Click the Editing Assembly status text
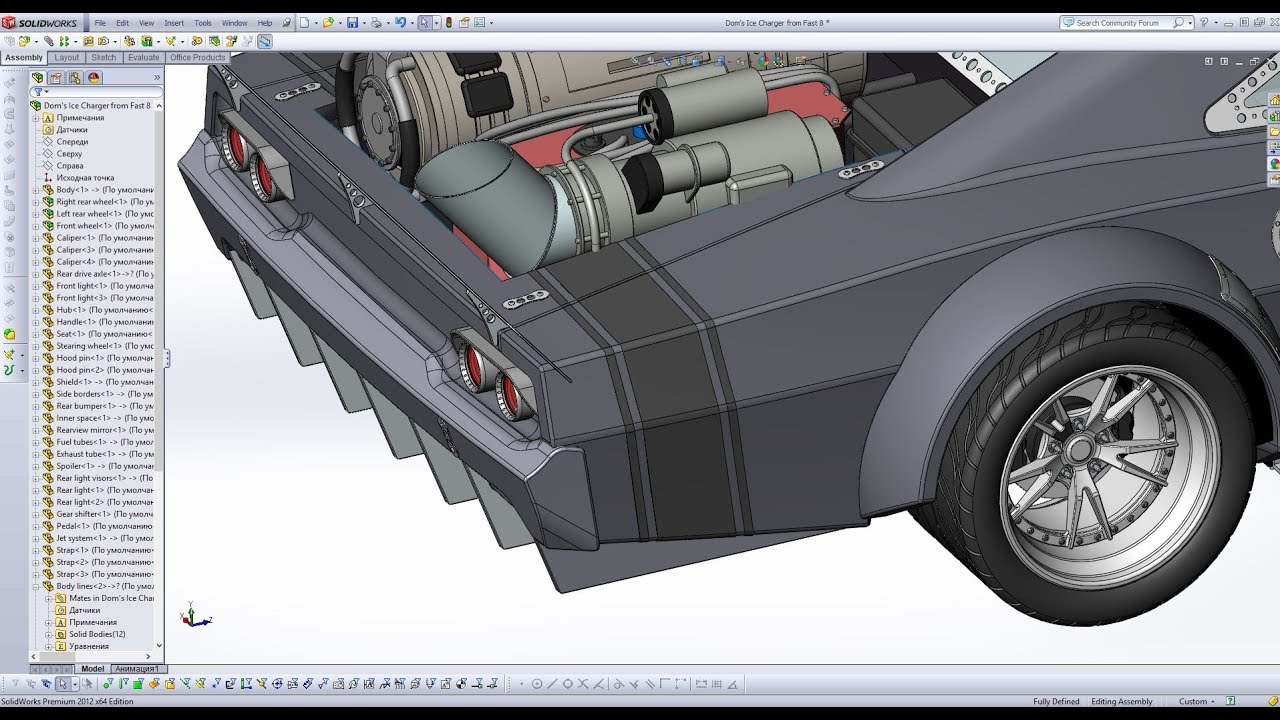Viewport: 1280px width, 720px height. point(1121,702)
